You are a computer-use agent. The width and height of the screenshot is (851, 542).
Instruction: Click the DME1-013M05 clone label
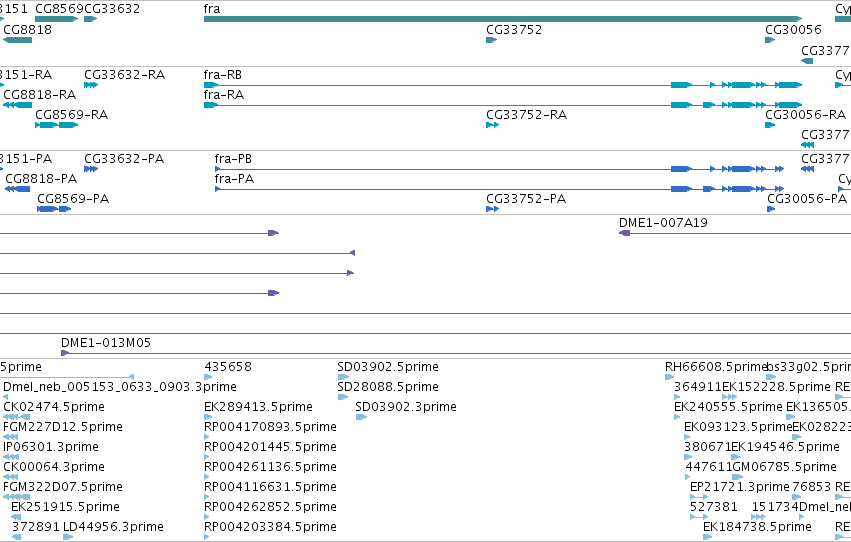tap(106, 342)
